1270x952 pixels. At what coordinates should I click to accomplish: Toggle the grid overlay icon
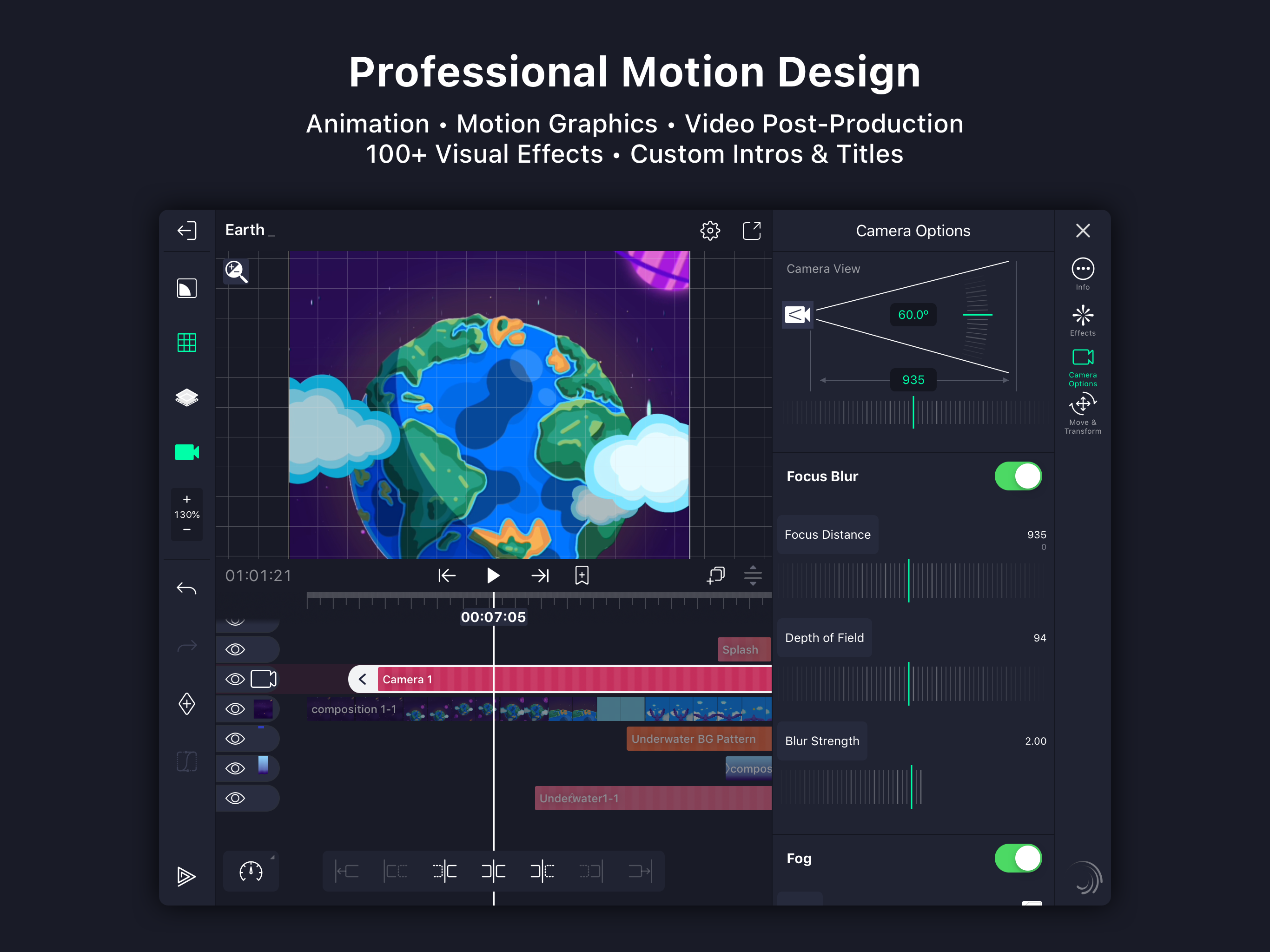point(186,343)
